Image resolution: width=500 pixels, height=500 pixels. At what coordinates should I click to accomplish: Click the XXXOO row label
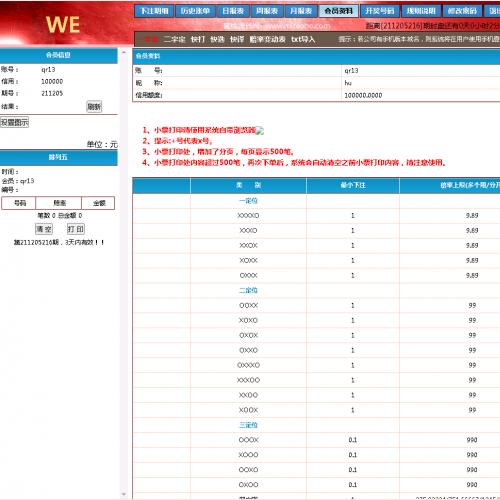248,380
